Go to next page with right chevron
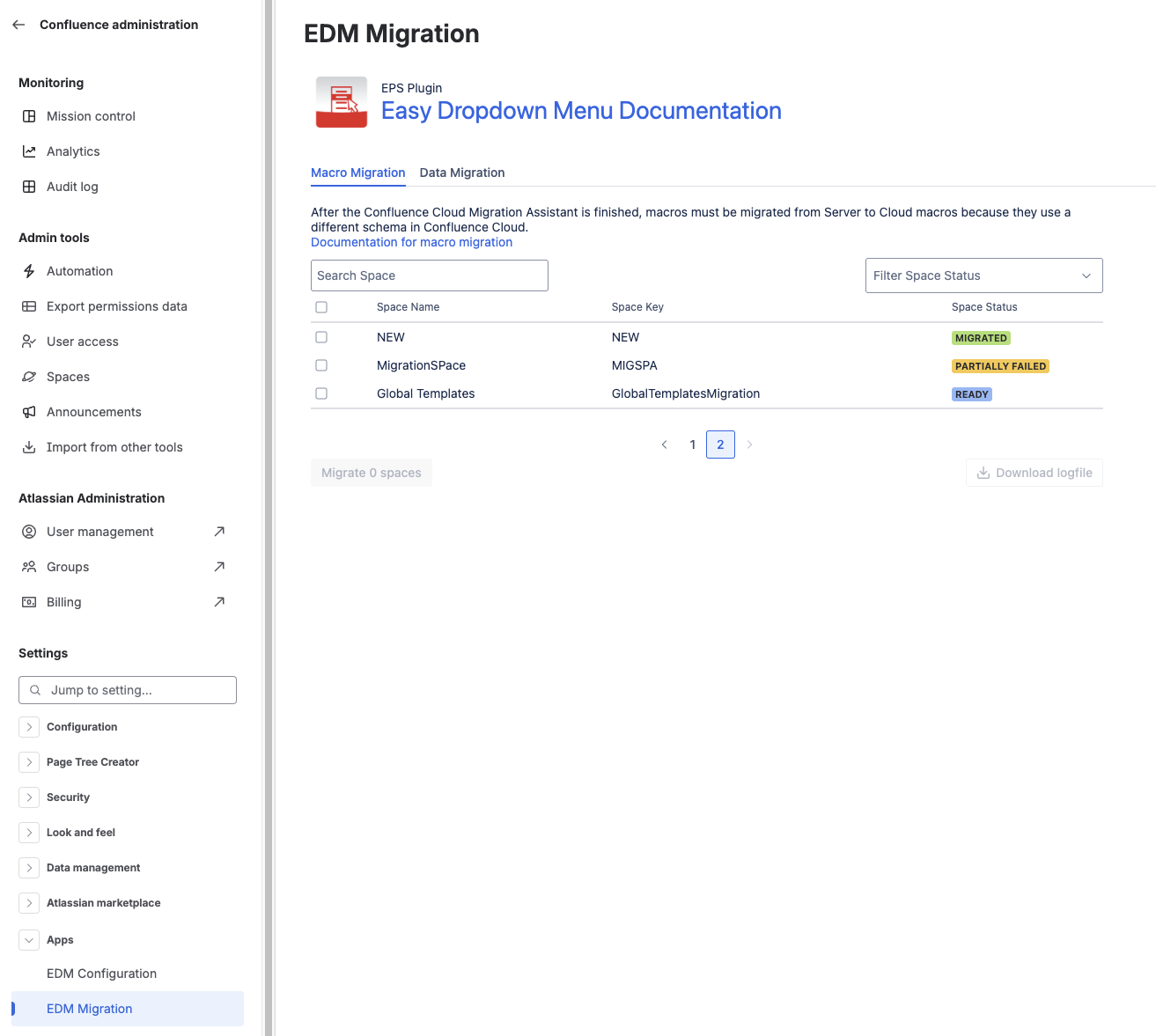The width and height of the screenshot is (1156, 1036). click(749, 445)
